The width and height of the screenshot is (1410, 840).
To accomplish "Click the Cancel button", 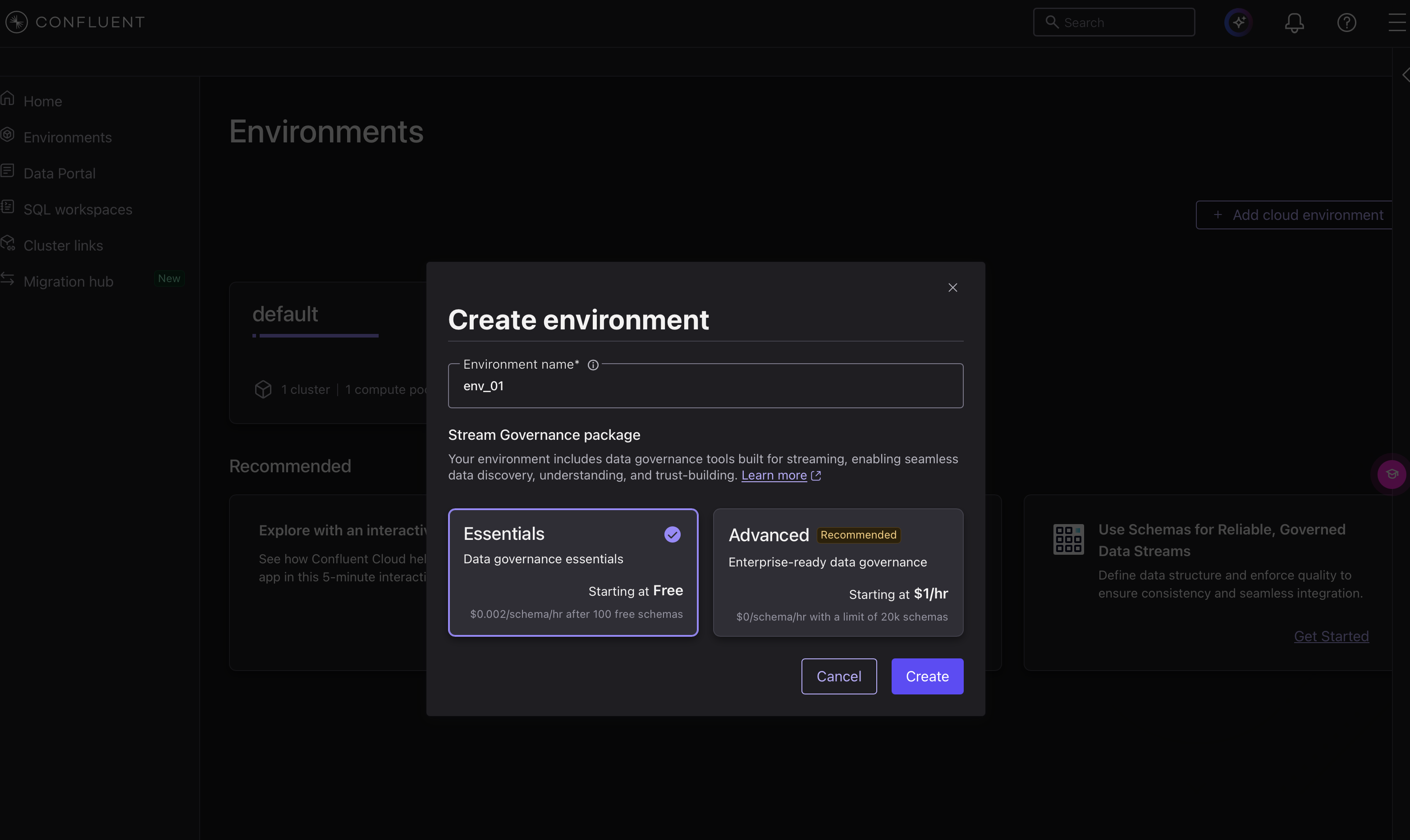I will (x=839, y=676).
